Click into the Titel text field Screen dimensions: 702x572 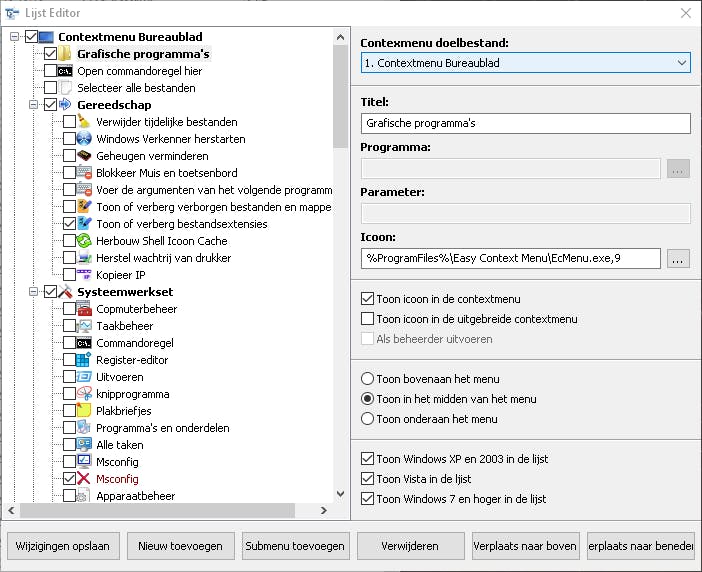click(x=525, y=123)
